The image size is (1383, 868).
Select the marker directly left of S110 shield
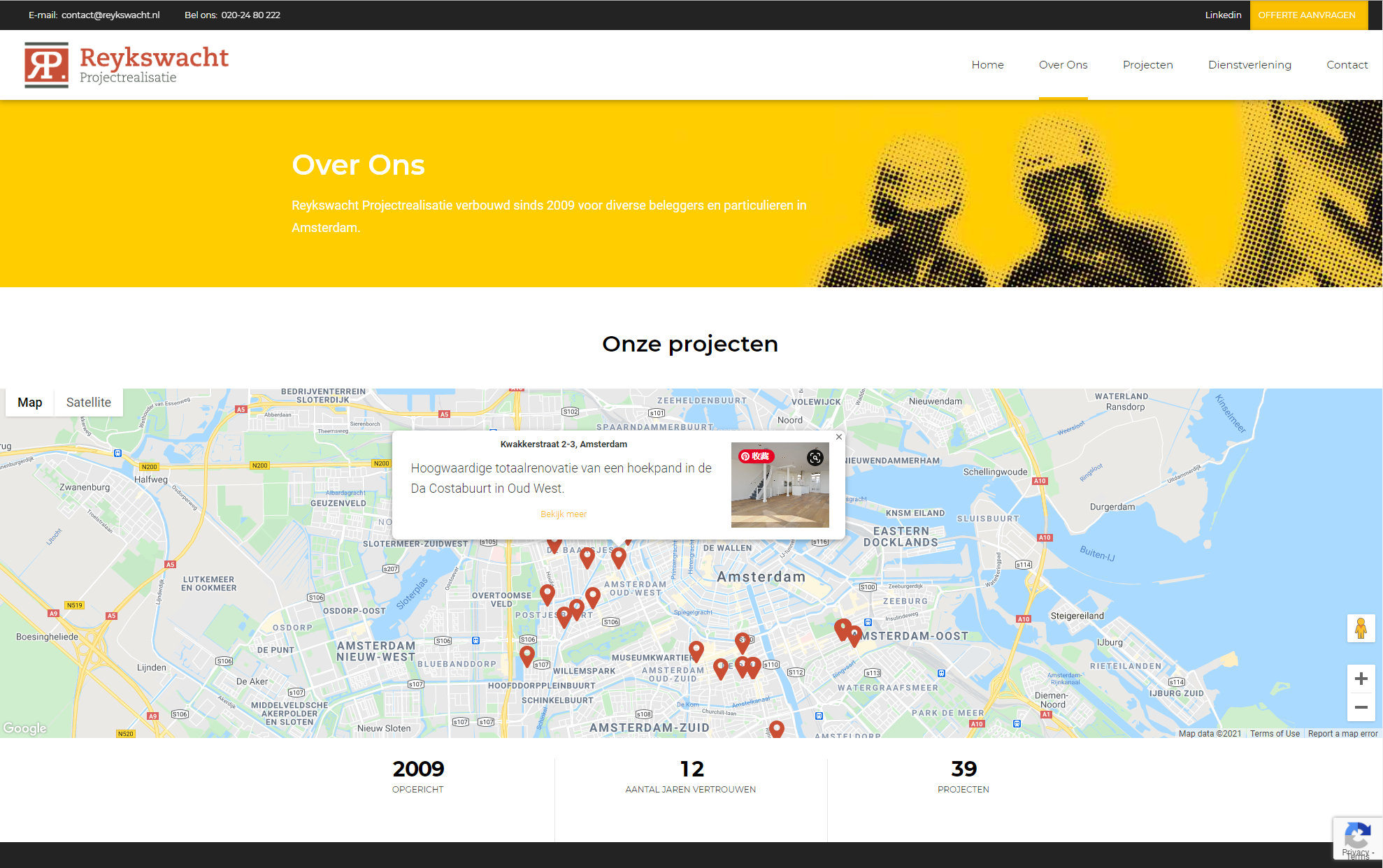coord(753,667)
